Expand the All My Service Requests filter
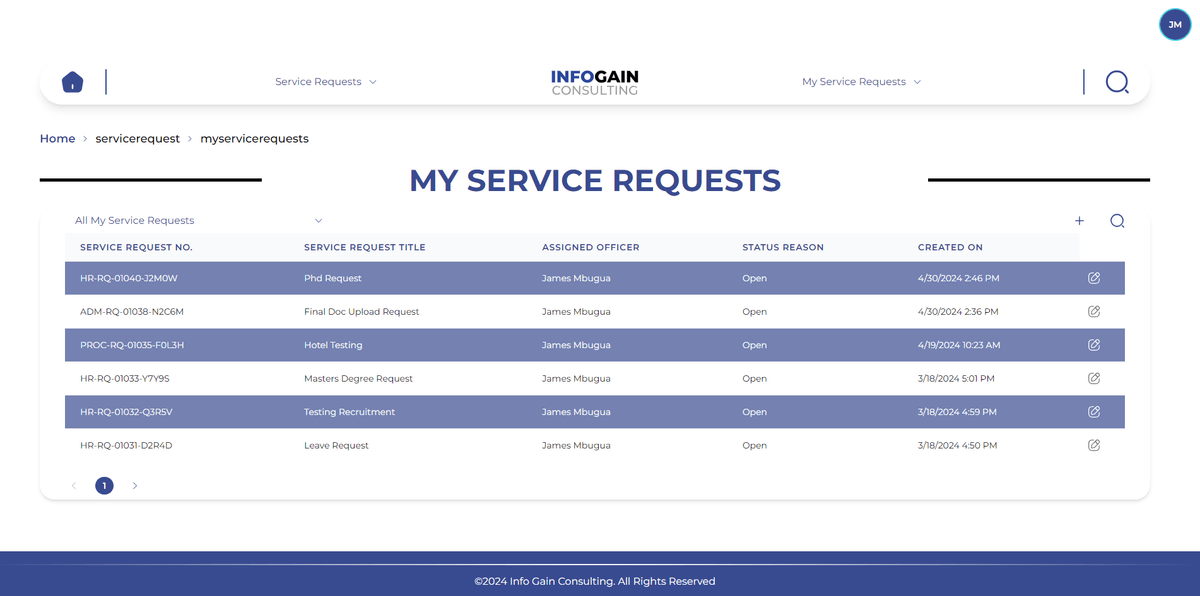This screenshot has height=596, width=1200. tap(196, 220)
